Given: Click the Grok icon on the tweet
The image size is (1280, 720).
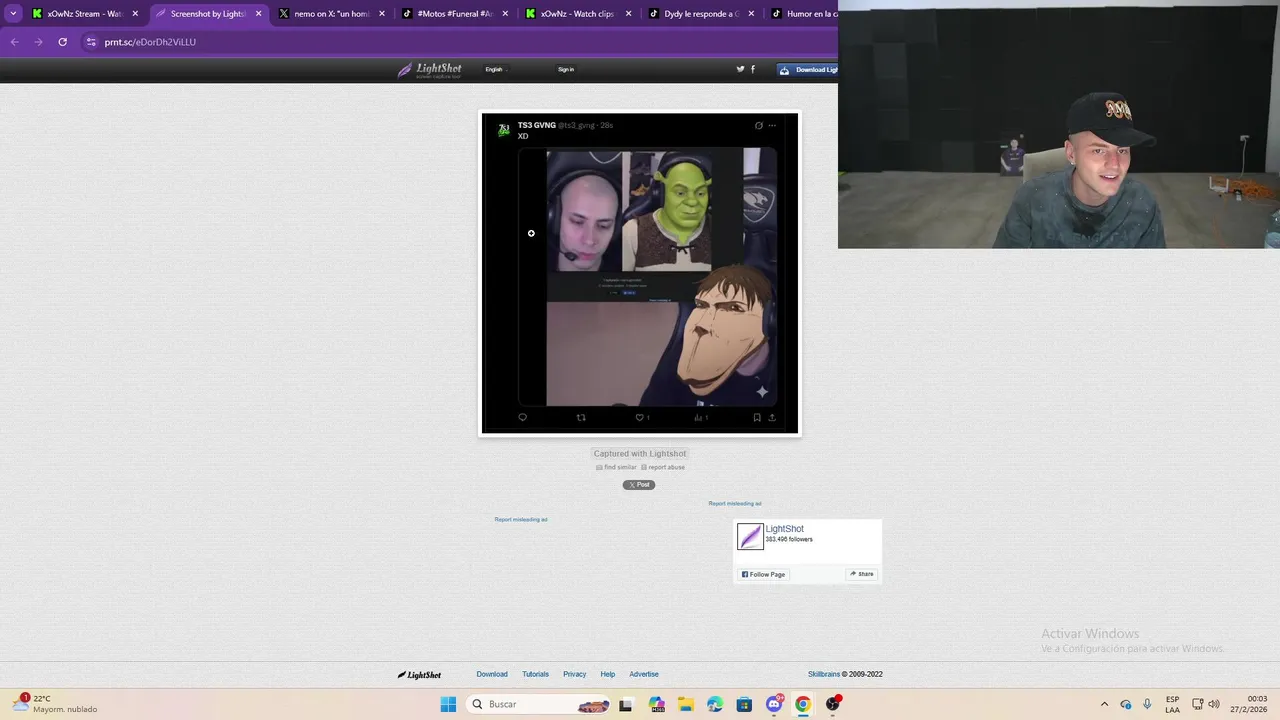Looking at the screenshot, I should click(758, 125).
